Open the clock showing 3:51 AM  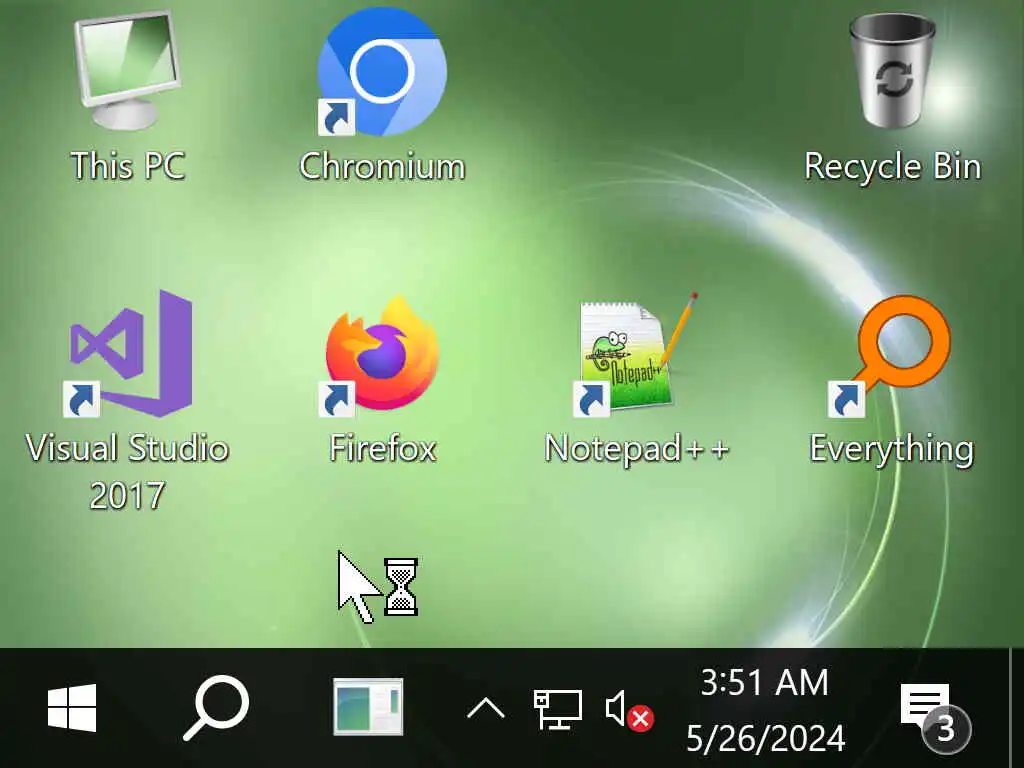point(765,710)
